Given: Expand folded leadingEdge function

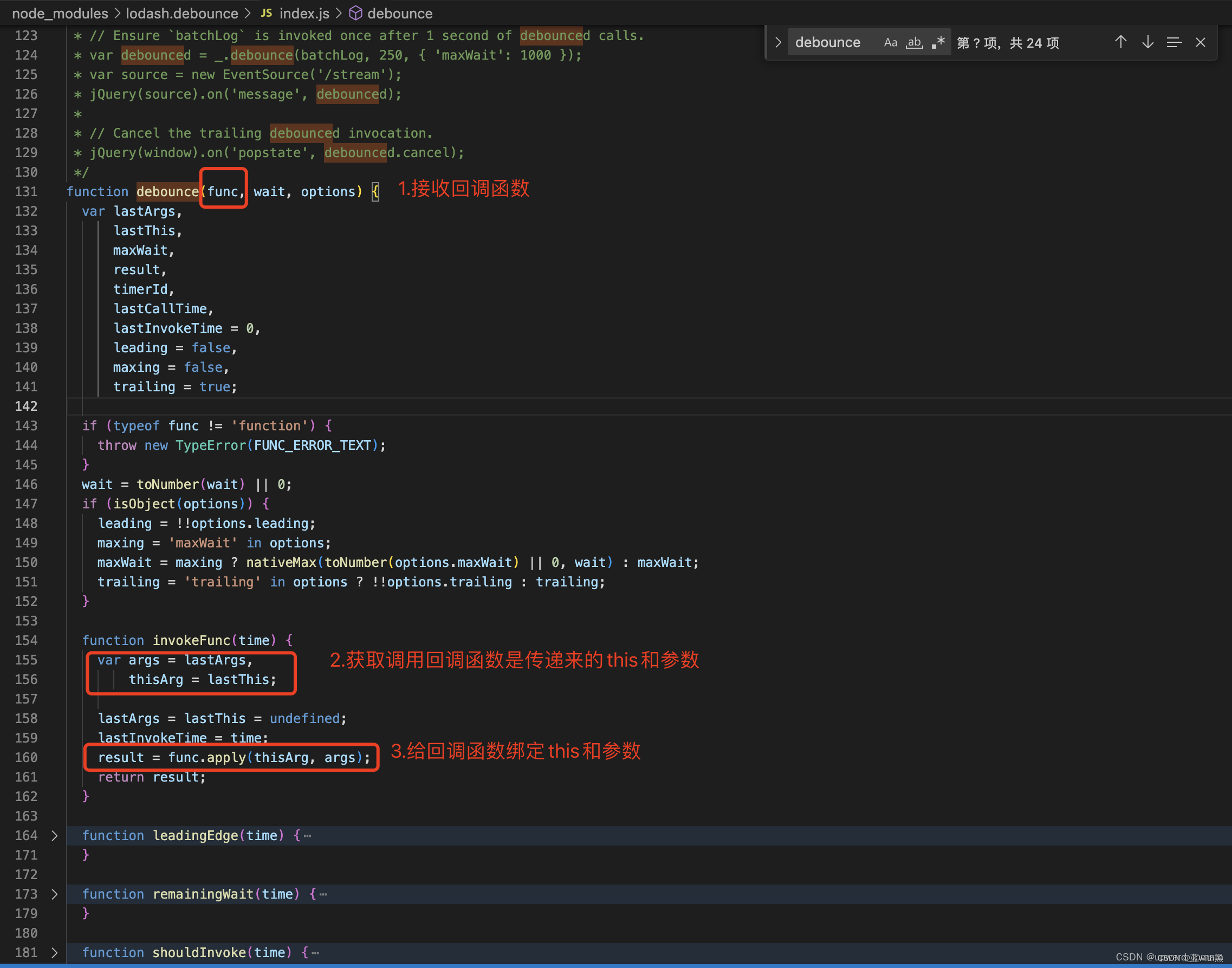Looking at the screenshot, I should (x=54, y=835).
